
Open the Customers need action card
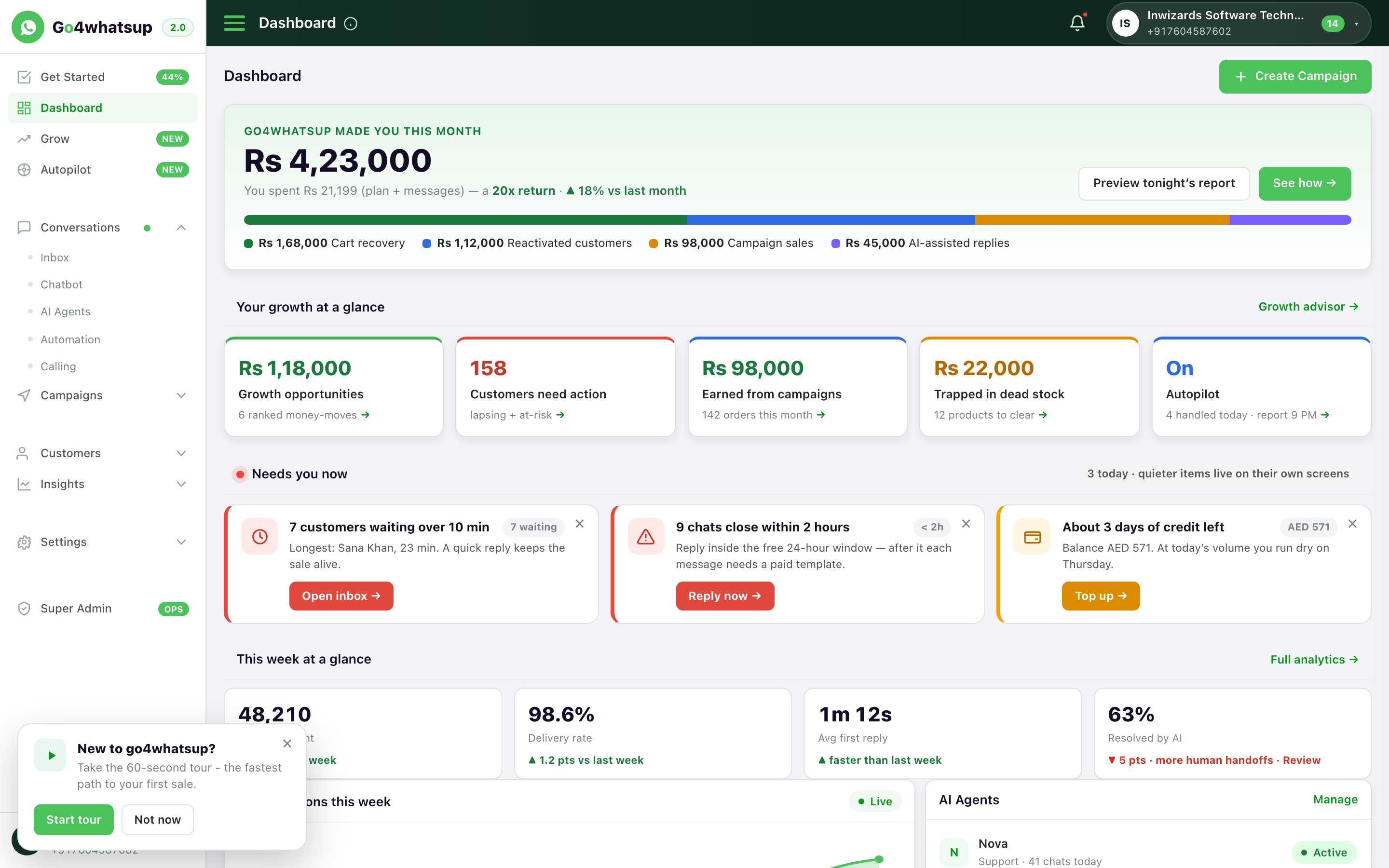pyautogui.click(x=565, y=386)
